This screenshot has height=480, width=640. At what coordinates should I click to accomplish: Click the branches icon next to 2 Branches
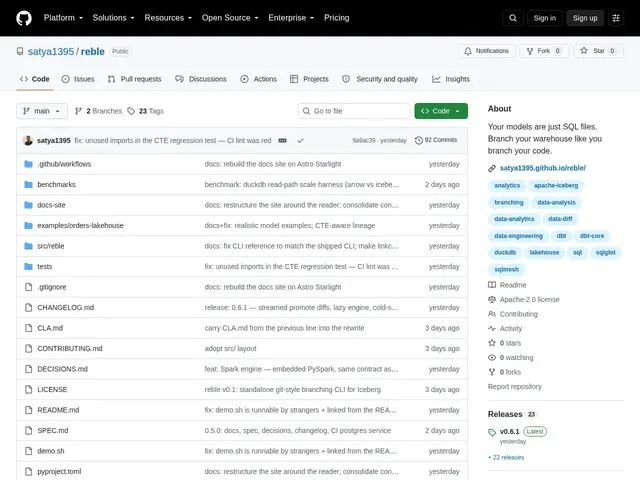78,111
